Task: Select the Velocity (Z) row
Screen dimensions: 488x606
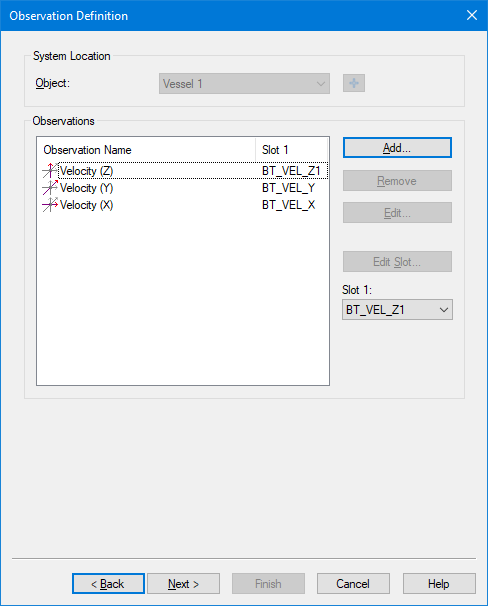Action: [185, 170]
